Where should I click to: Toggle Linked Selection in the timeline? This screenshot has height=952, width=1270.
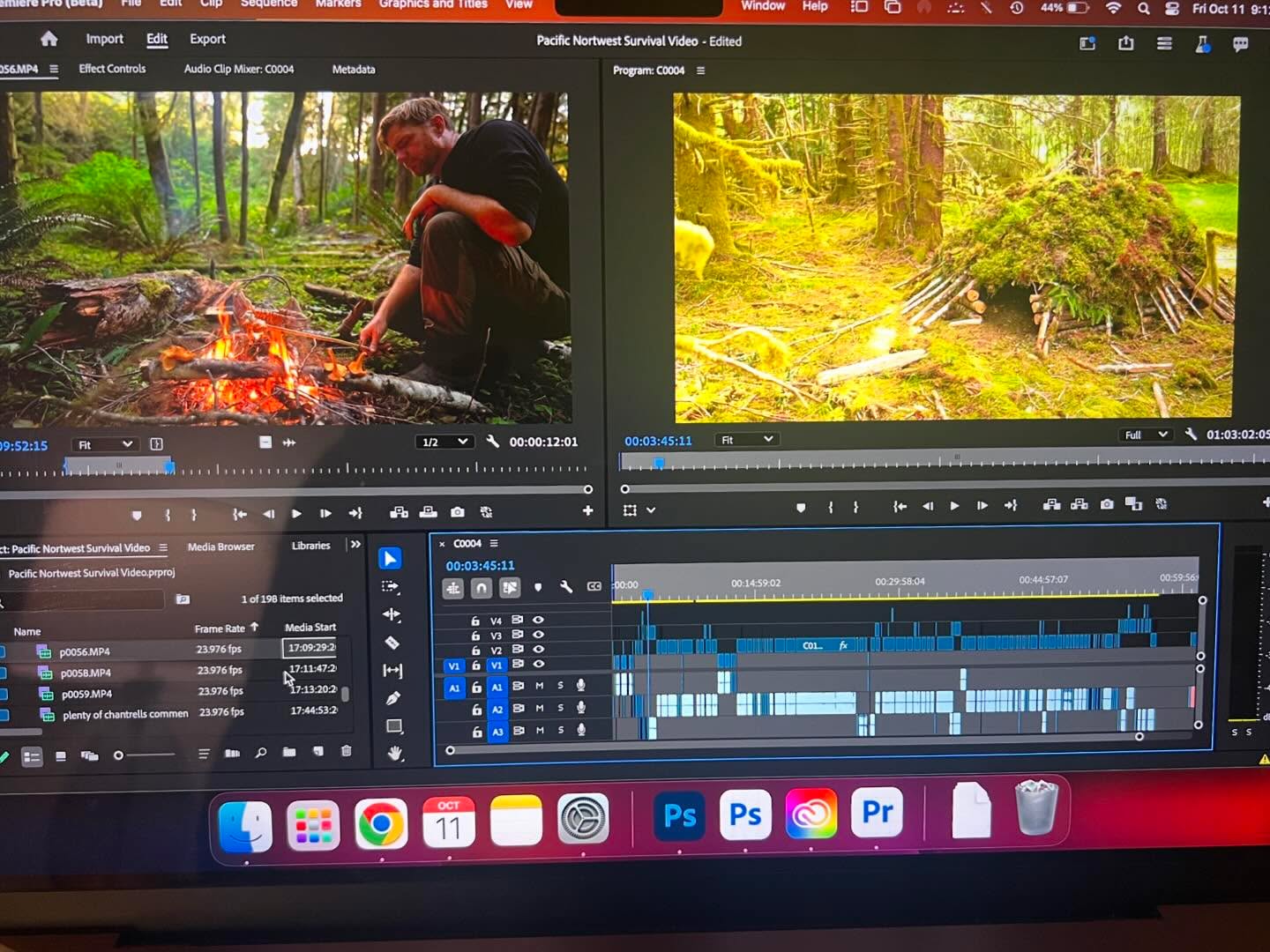[510, 588]
